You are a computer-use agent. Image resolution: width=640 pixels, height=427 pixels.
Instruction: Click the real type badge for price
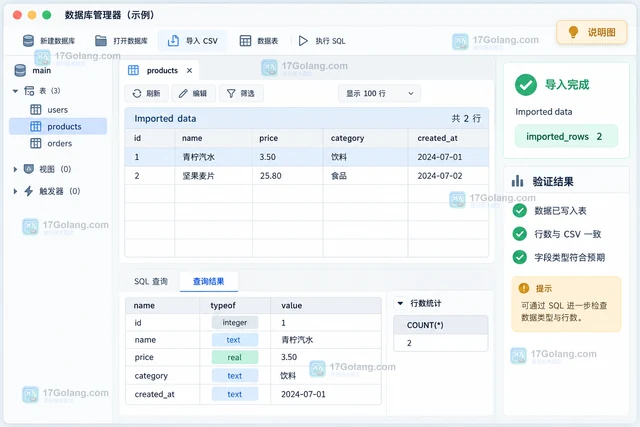(235, 357)
